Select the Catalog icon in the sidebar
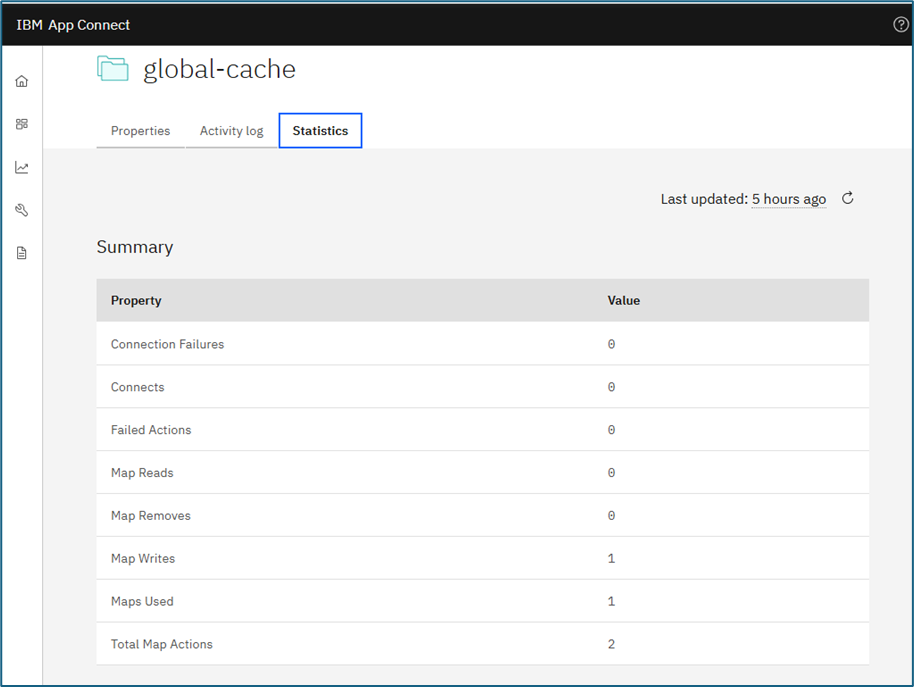 tap(21, 124)
